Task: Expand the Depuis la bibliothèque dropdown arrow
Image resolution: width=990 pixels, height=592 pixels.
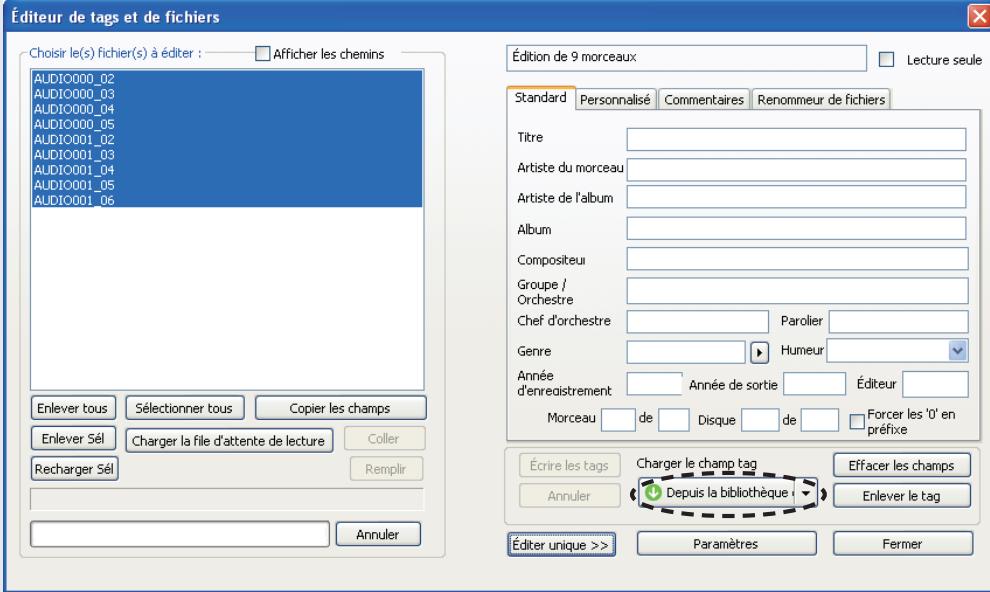Action: (806, 494)
